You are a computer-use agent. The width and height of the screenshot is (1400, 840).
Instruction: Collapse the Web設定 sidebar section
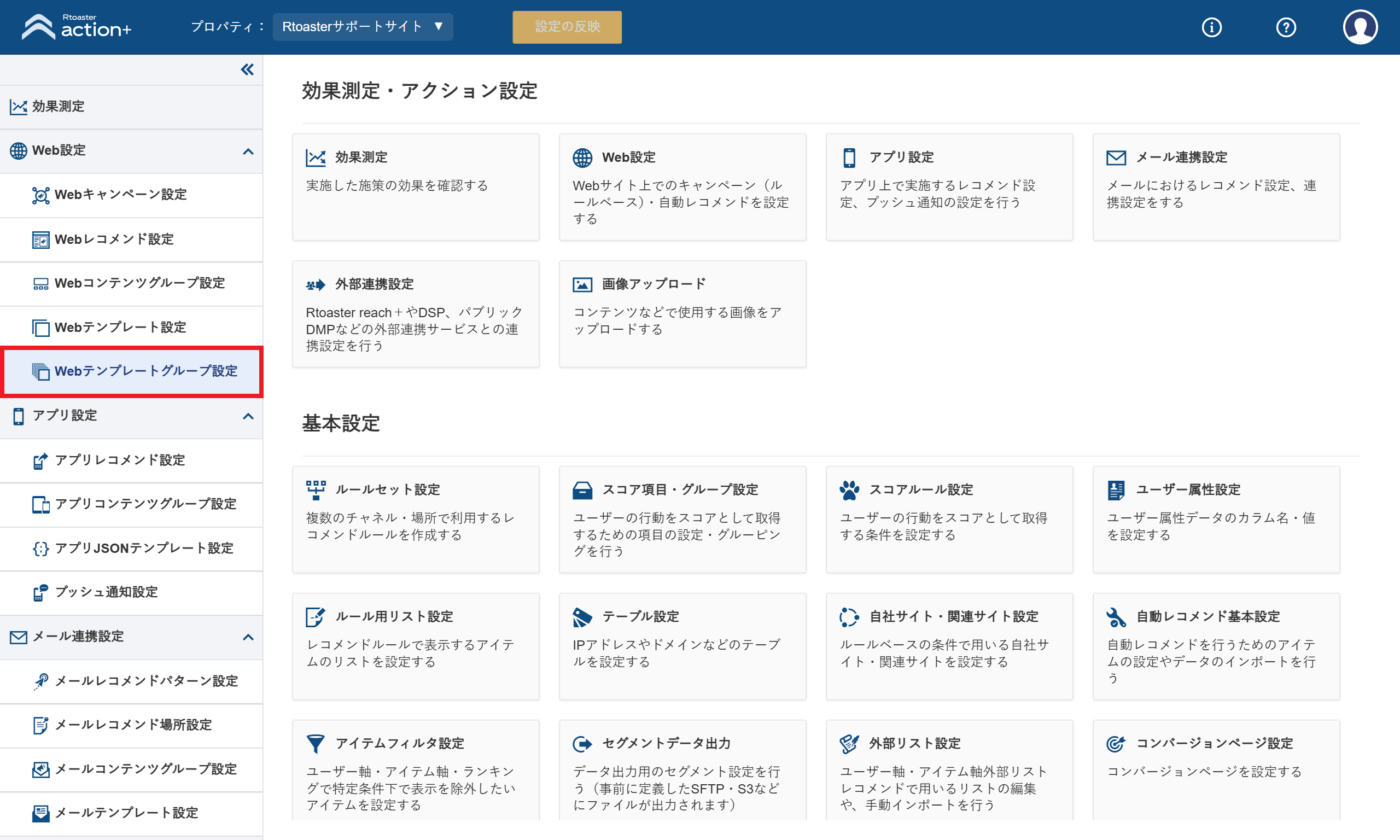pyautogui.click(x=248, y=151)
